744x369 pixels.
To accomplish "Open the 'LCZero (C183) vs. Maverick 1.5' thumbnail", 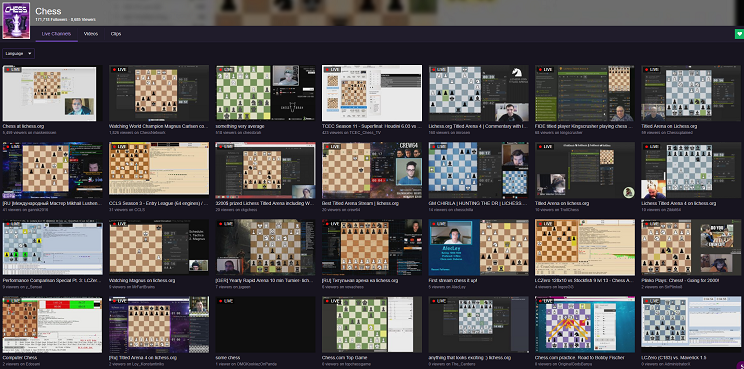I will pyautogui.click(x=691, y=325).
